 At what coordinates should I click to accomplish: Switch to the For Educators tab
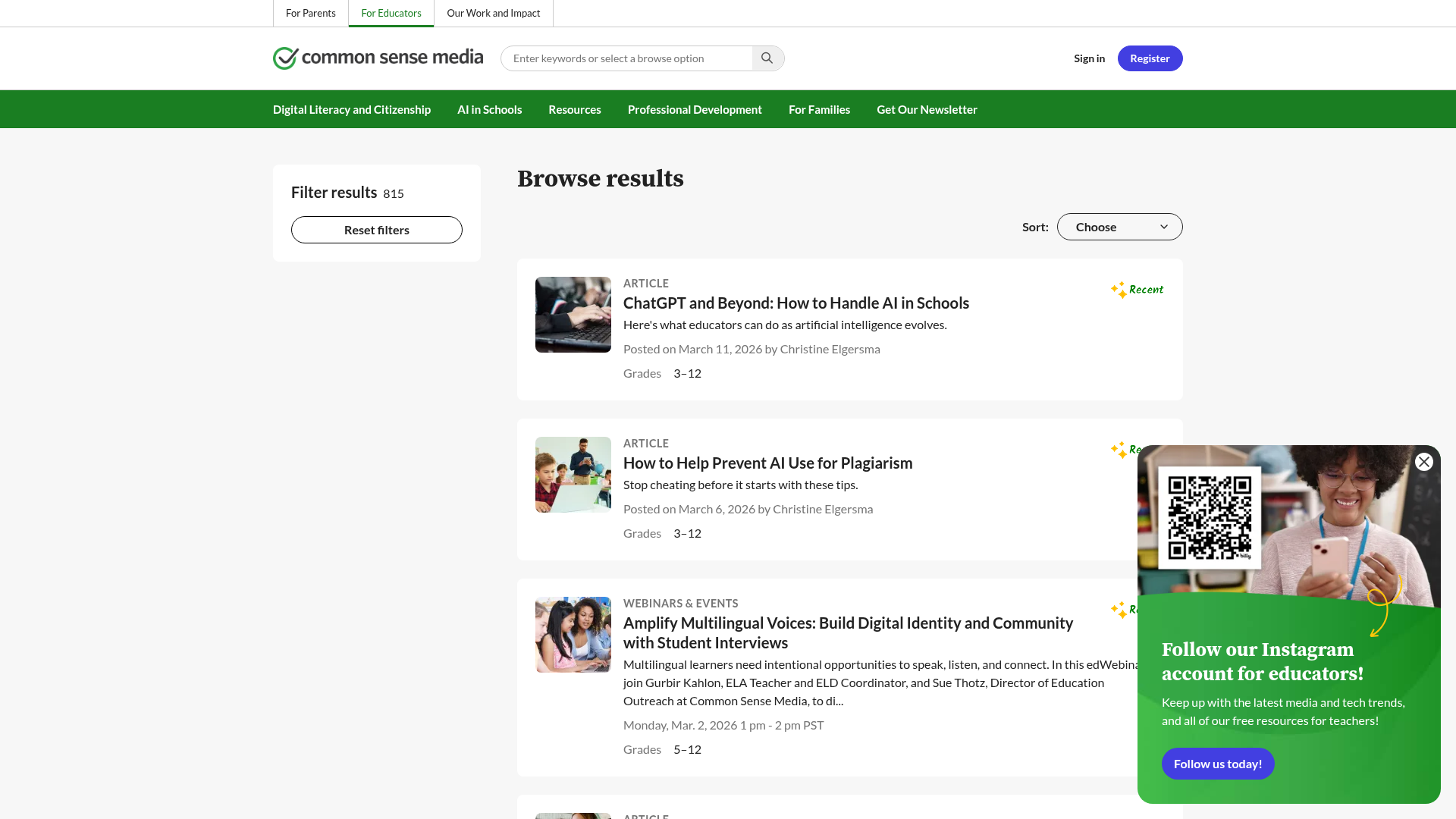391,13
